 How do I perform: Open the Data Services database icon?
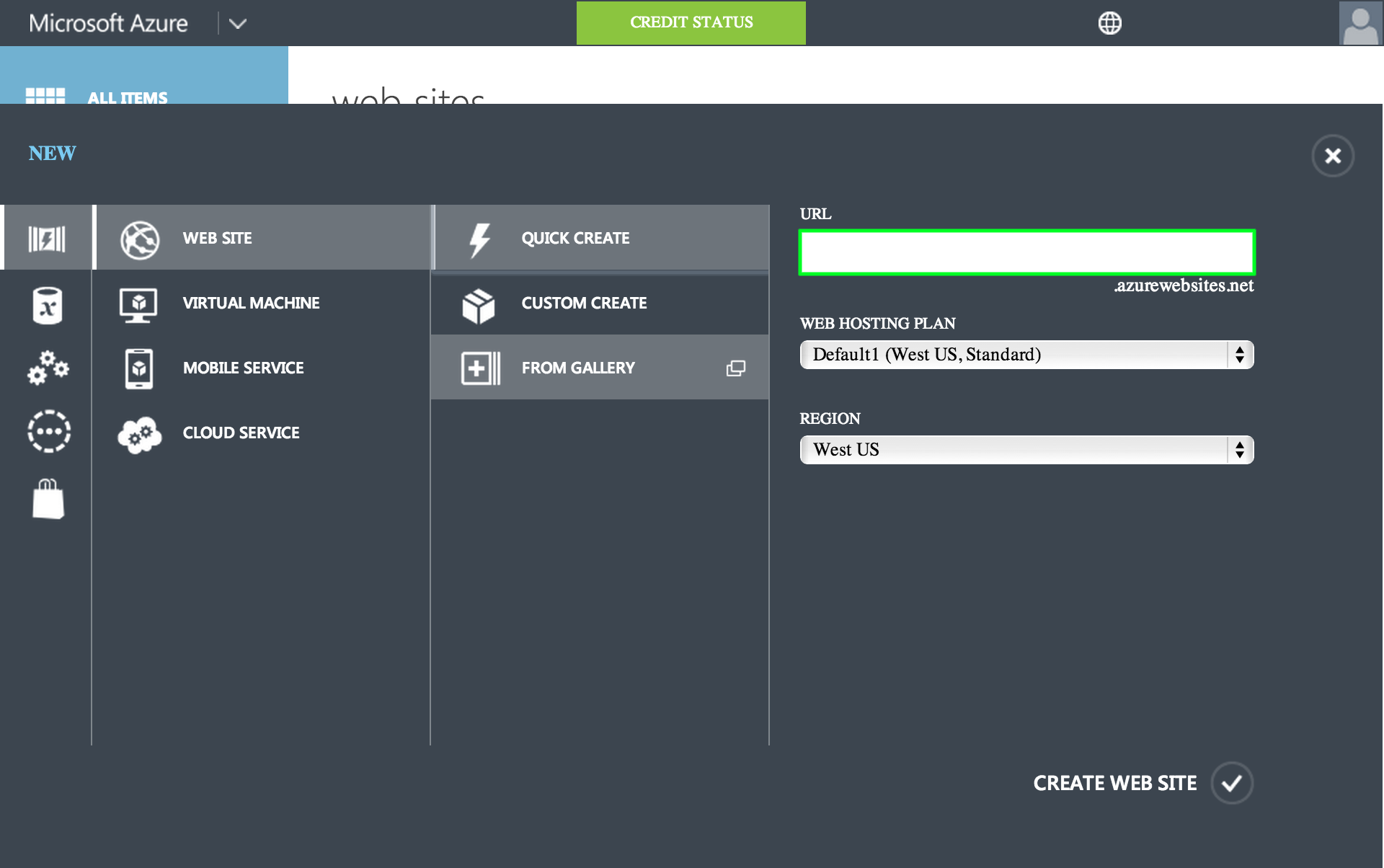pyautogui.click(x=48, y=305)
